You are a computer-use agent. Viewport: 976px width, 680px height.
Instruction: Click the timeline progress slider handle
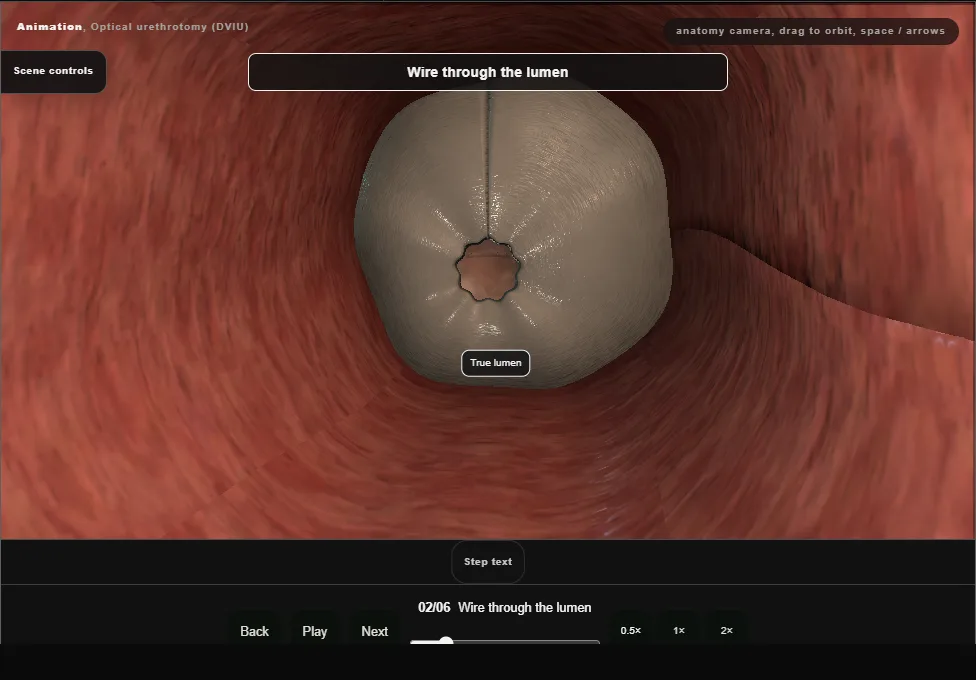point(446,641)
